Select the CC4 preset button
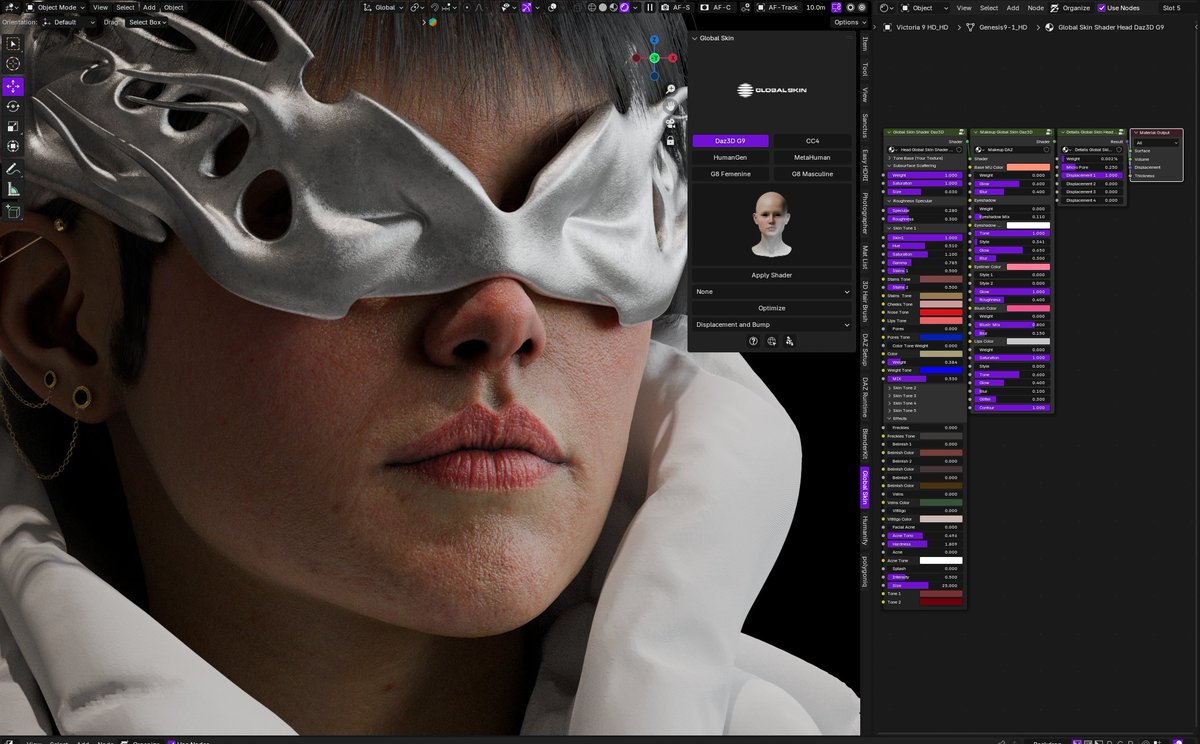Image resolution: width=1200 pixels, height=744 pixels. point(813,141)
